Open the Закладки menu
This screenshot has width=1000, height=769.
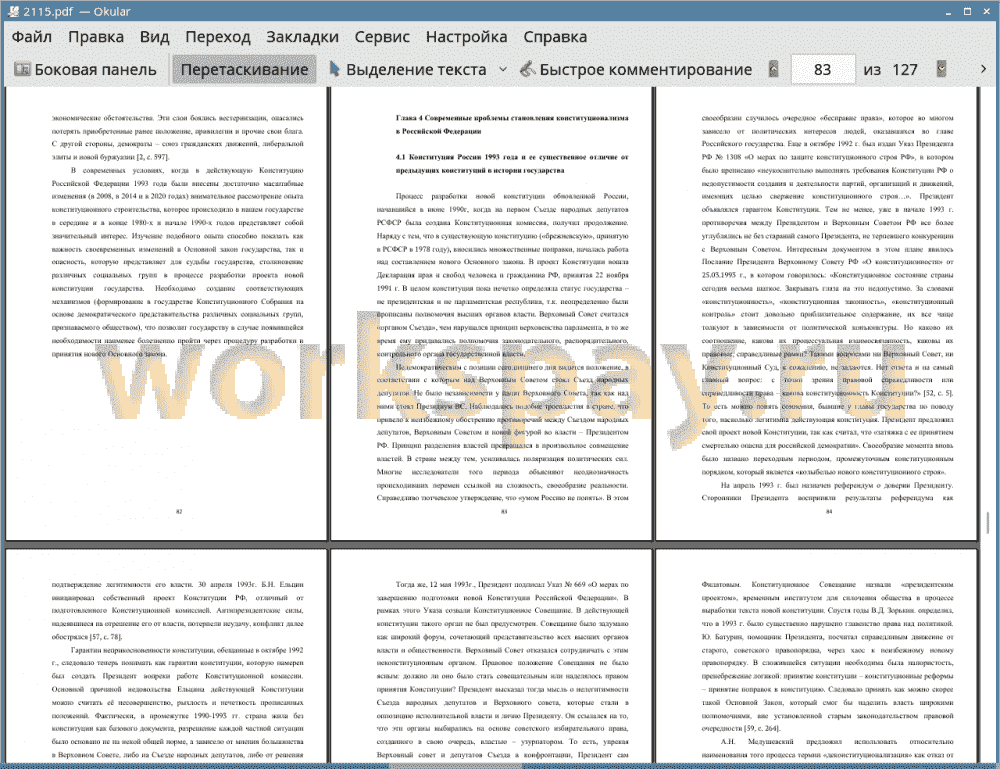tap(302, 37)
